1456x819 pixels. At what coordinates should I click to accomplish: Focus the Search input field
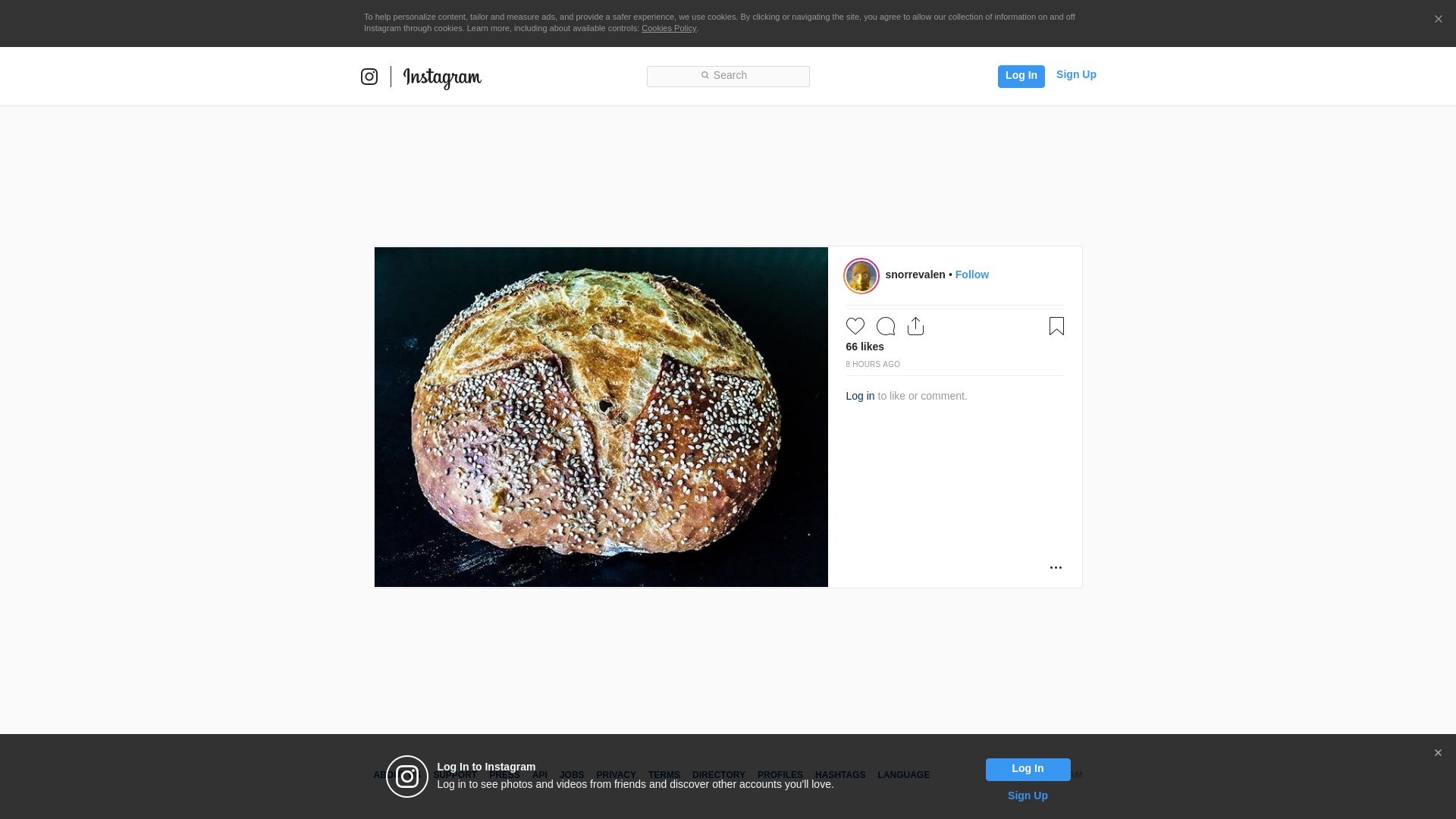click(728, 76)
